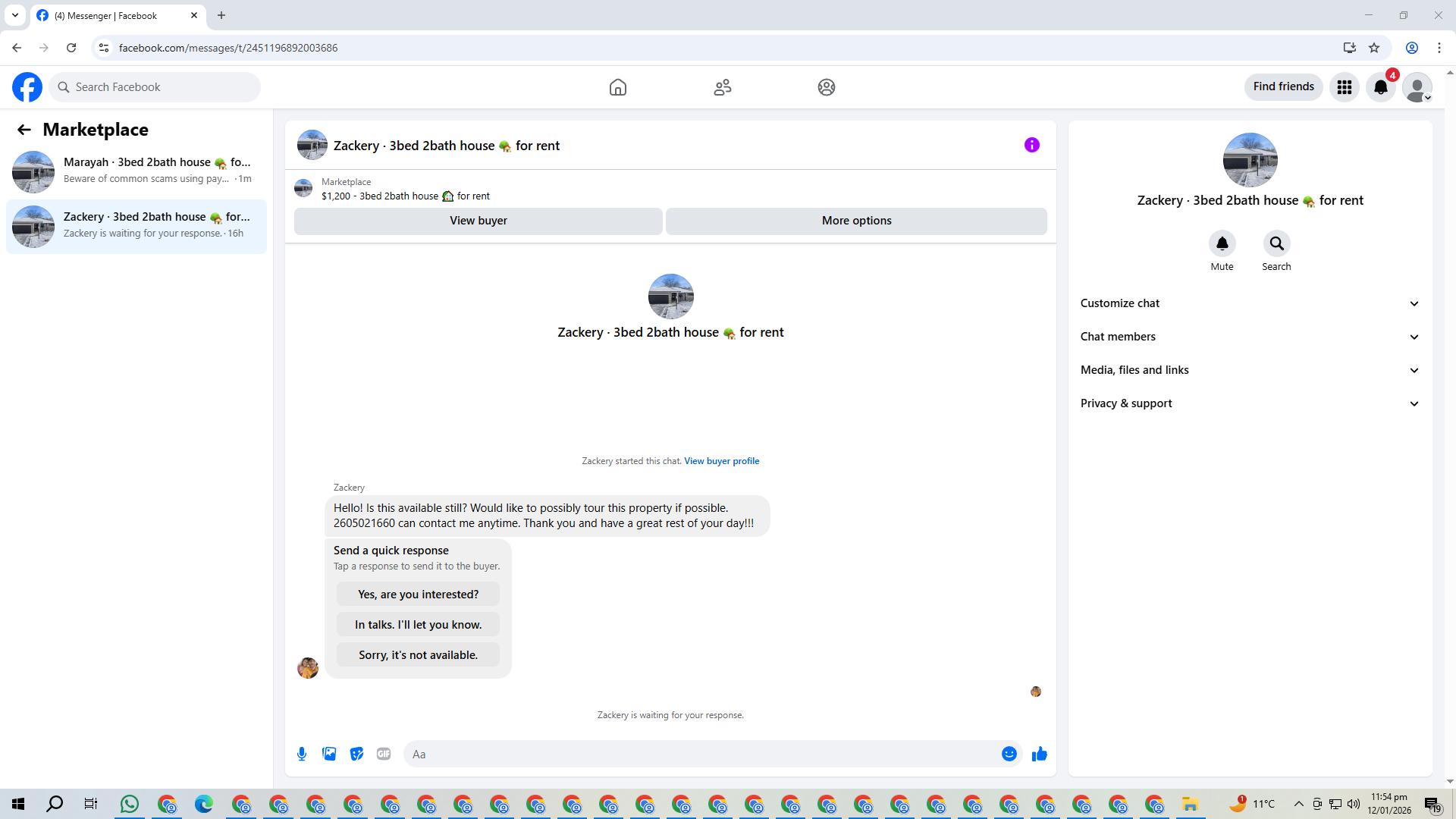Open the Marayah conversation in list
The image size is (1456, 819).
[x=136, y=171]
